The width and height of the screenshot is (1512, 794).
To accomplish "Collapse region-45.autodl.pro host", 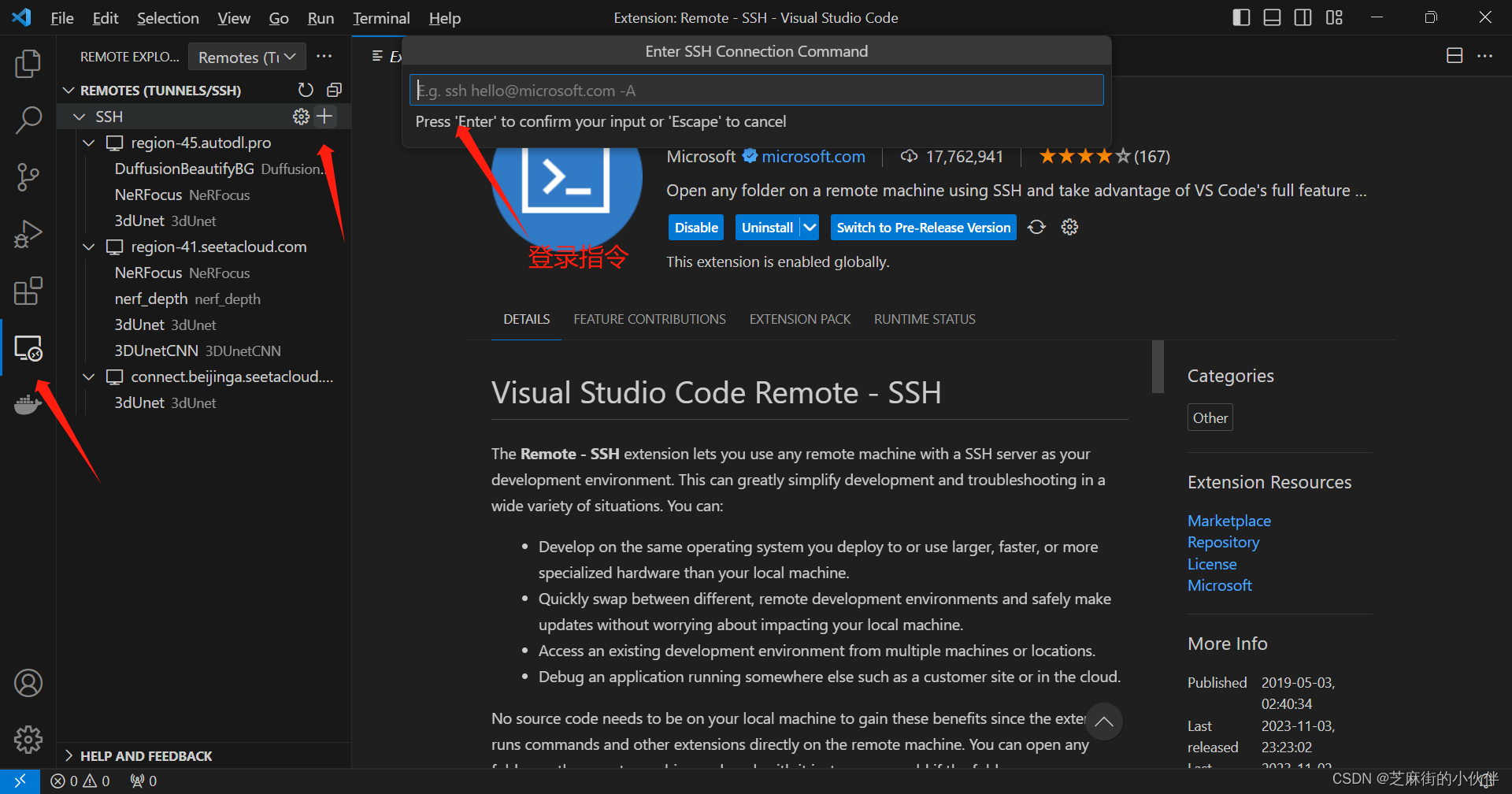I will click(x=89, y=143).
